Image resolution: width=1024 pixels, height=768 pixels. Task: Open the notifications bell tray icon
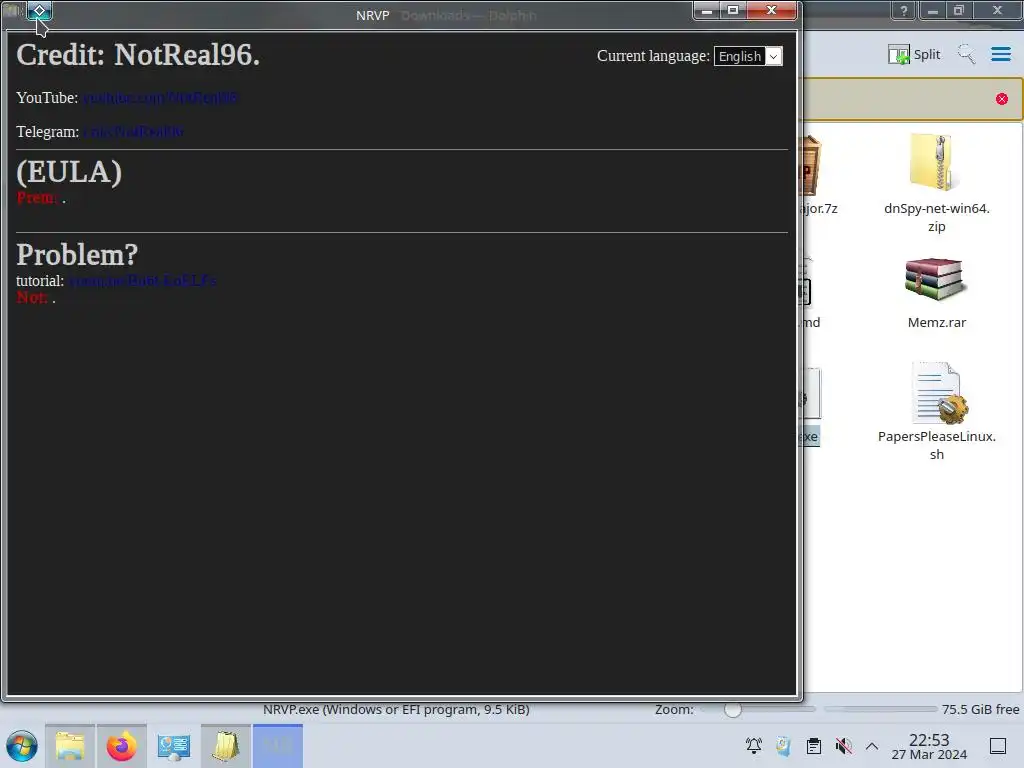tap(754, 746)
